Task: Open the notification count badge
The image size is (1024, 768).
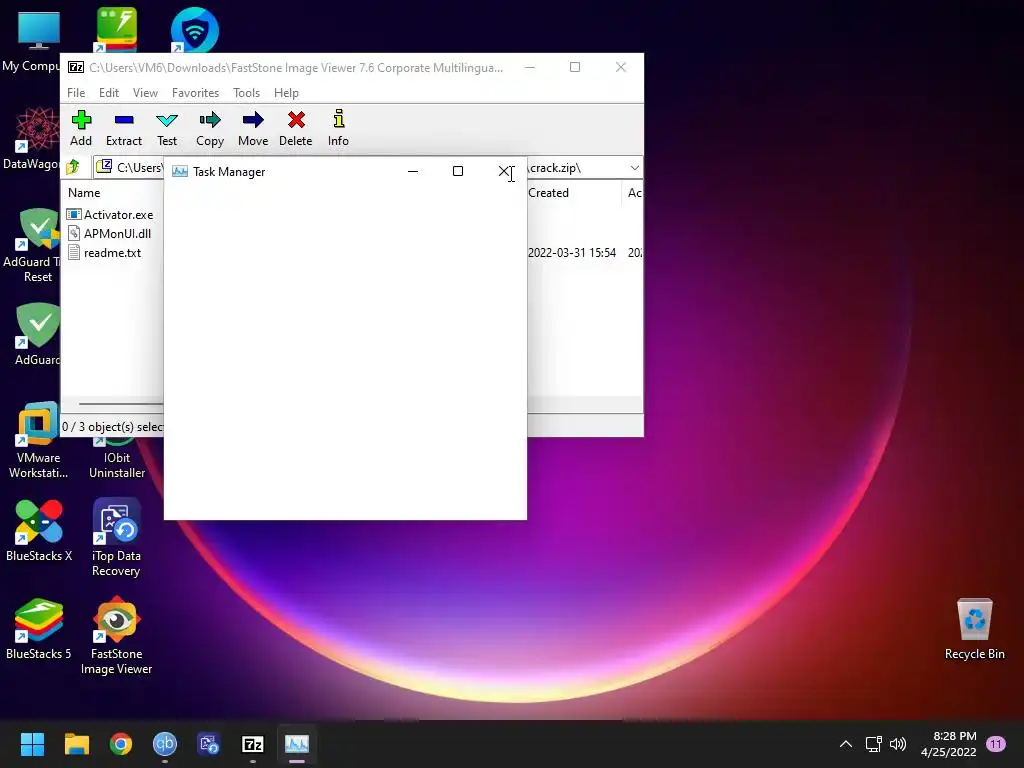Action: point(996,744)
